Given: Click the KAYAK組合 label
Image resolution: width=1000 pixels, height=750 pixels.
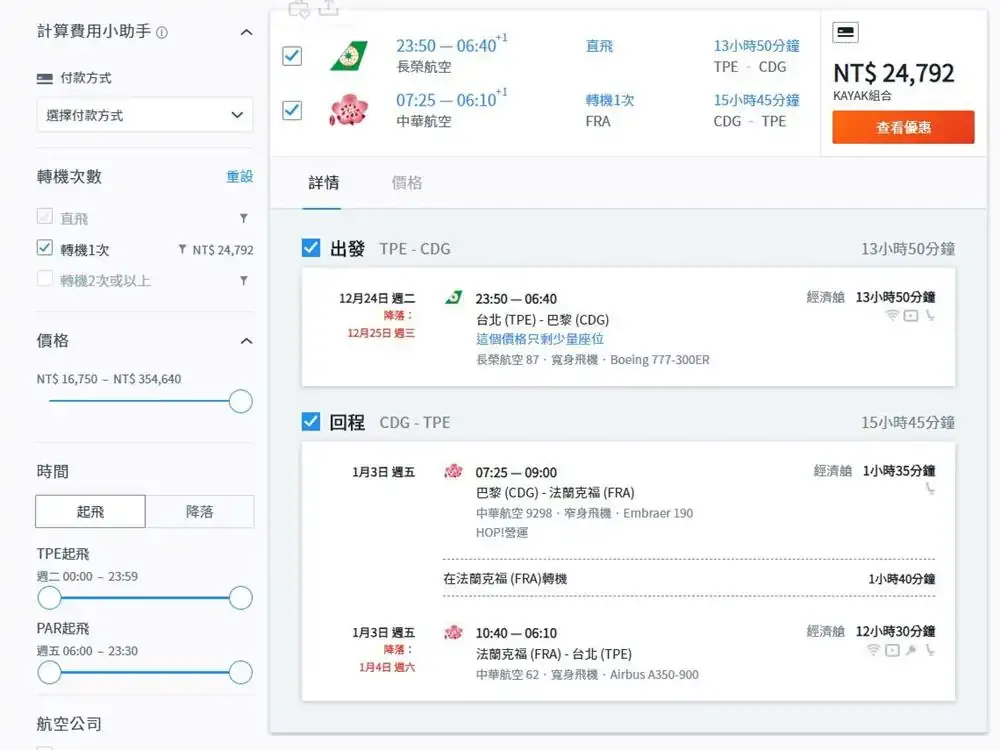Looking at the screenshot, I should pos(862,96).
